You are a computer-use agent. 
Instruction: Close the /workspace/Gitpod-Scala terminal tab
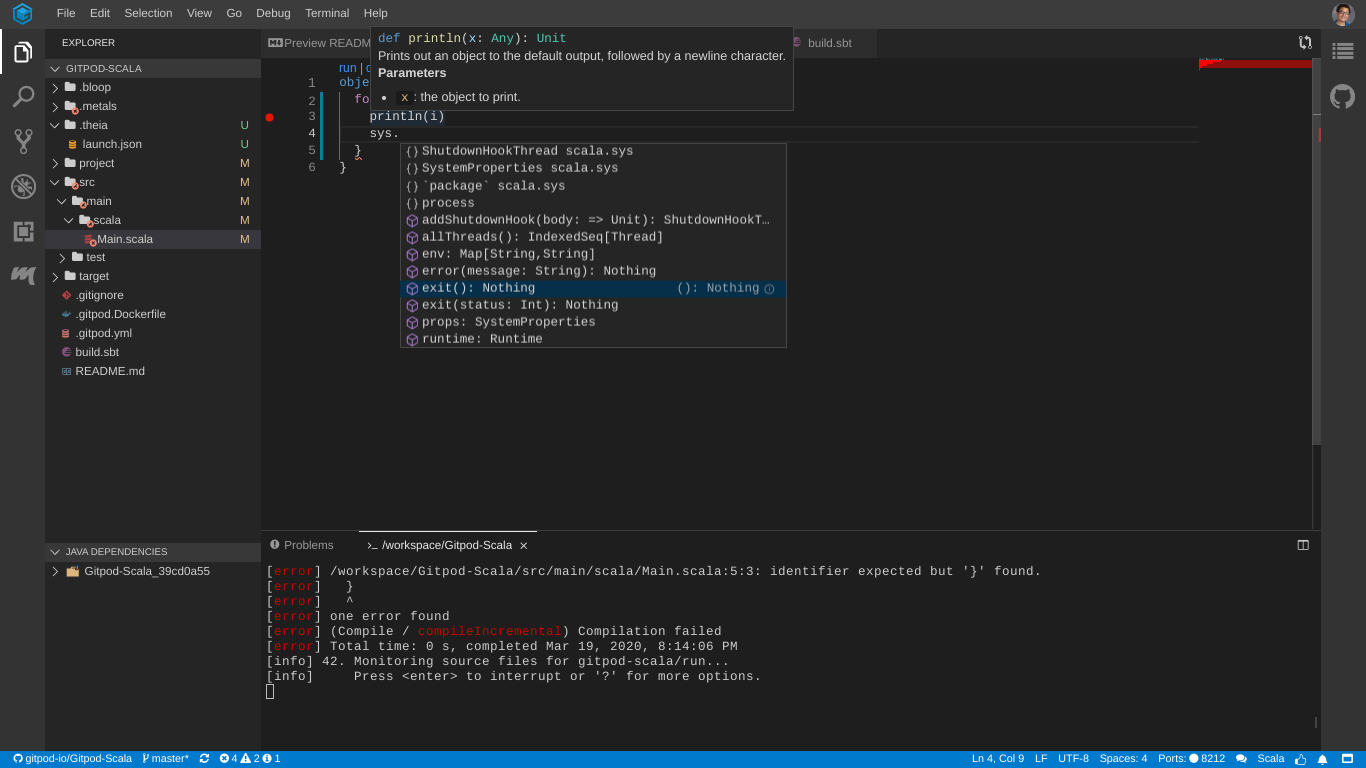(523, 546)
